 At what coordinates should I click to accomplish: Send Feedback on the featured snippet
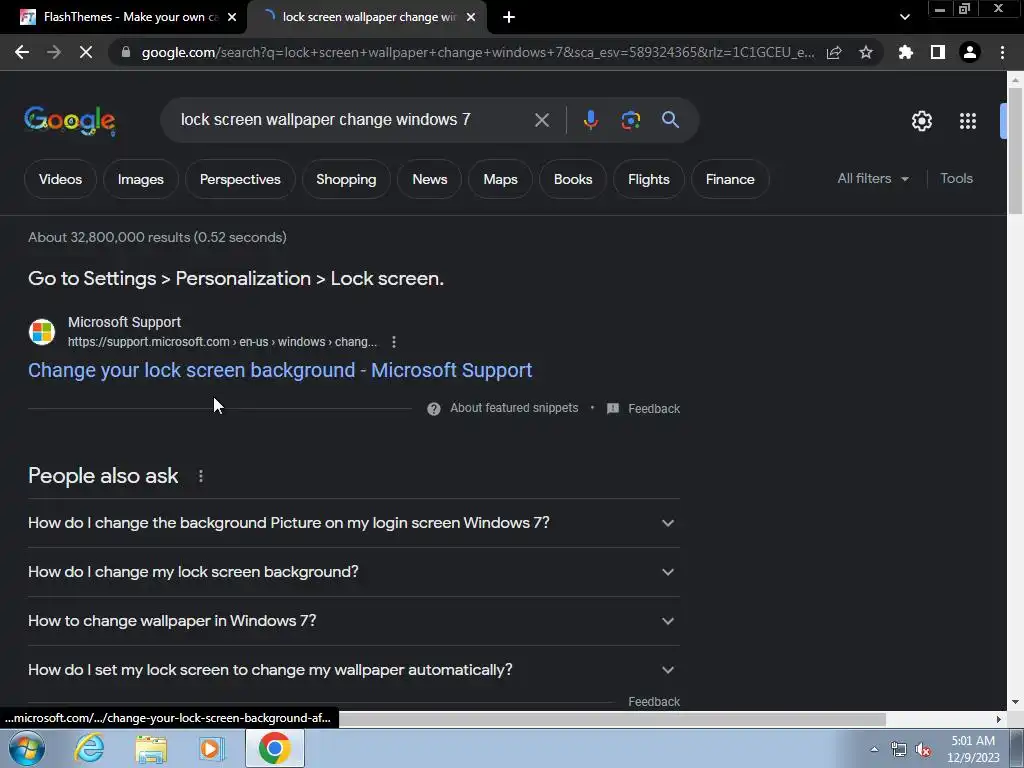(643, 409)
